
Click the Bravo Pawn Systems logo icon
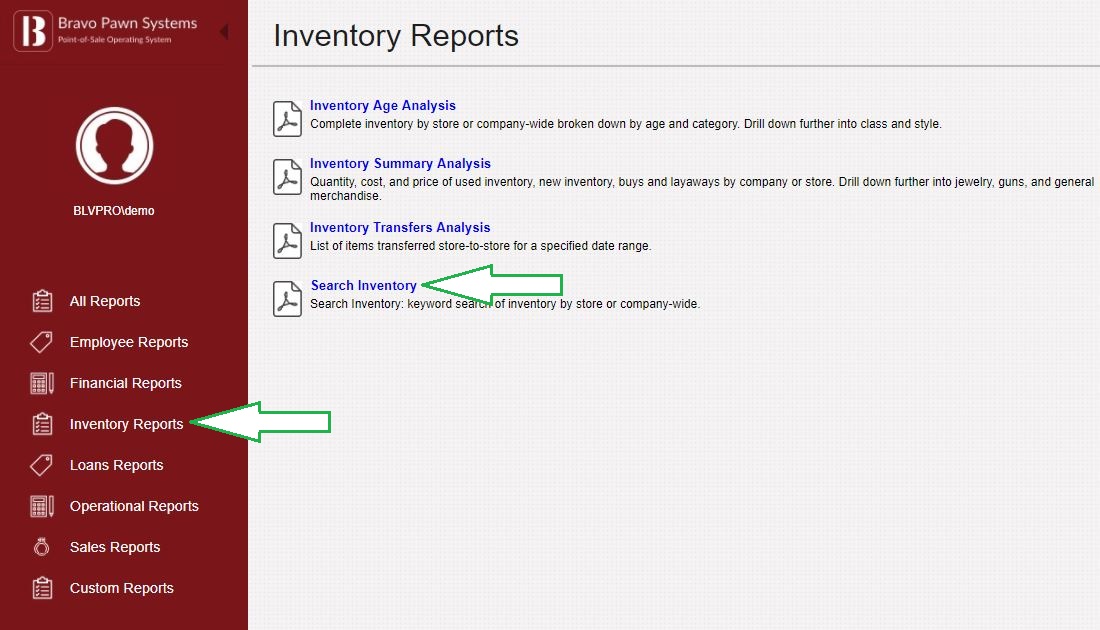tap(33, 31)
